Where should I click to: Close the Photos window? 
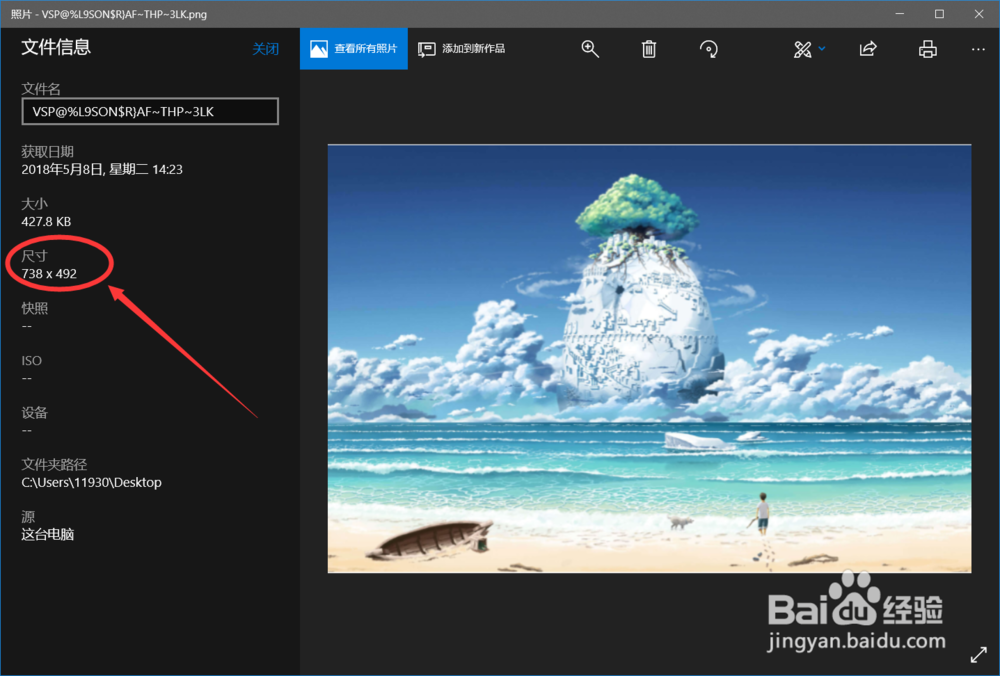[x=979, y=14]
